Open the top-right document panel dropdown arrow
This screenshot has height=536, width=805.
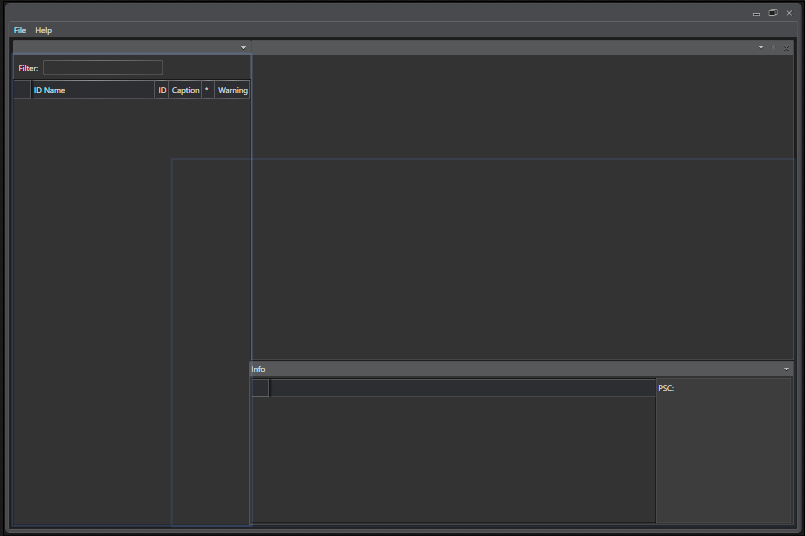coord(761,47)
